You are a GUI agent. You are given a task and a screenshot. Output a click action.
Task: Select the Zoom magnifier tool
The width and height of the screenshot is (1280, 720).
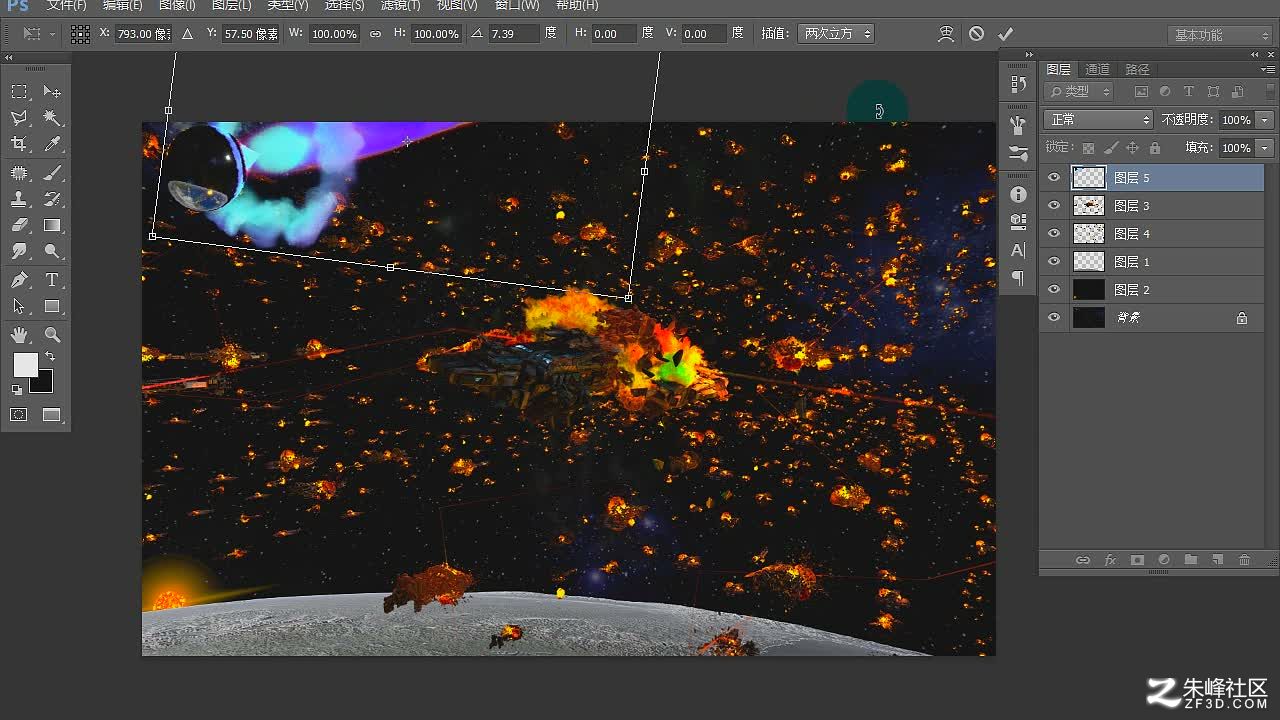pos(52,335)
